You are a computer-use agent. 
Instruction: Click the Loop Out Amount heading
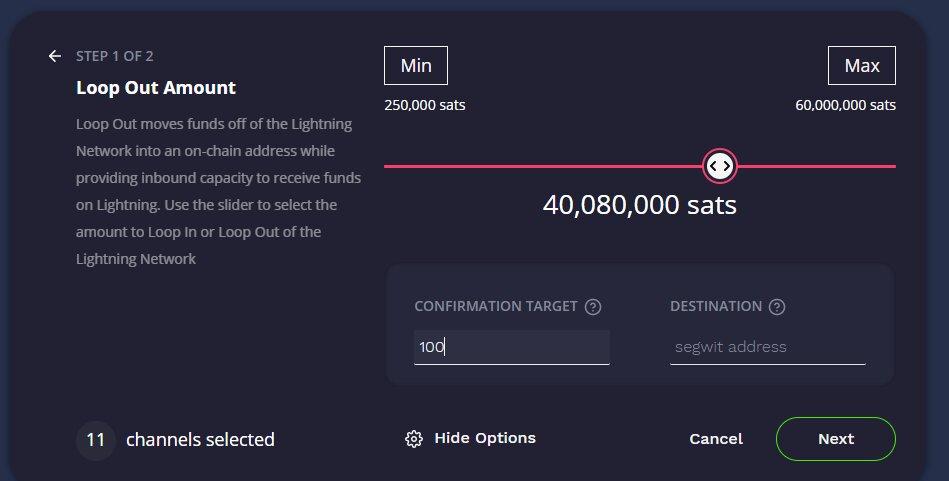click(156, 88)
